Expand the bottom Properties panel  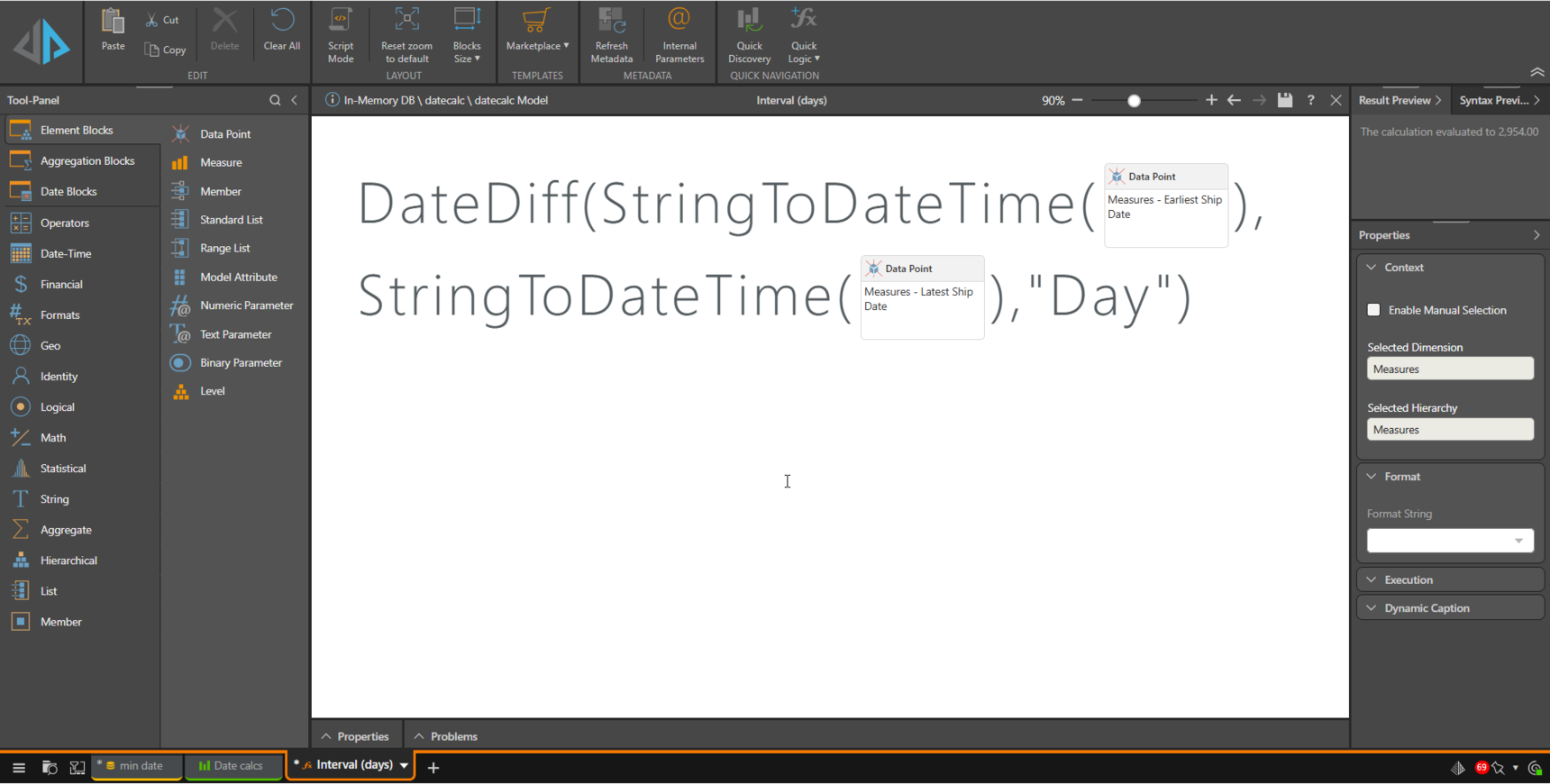(x=355, y=737)
